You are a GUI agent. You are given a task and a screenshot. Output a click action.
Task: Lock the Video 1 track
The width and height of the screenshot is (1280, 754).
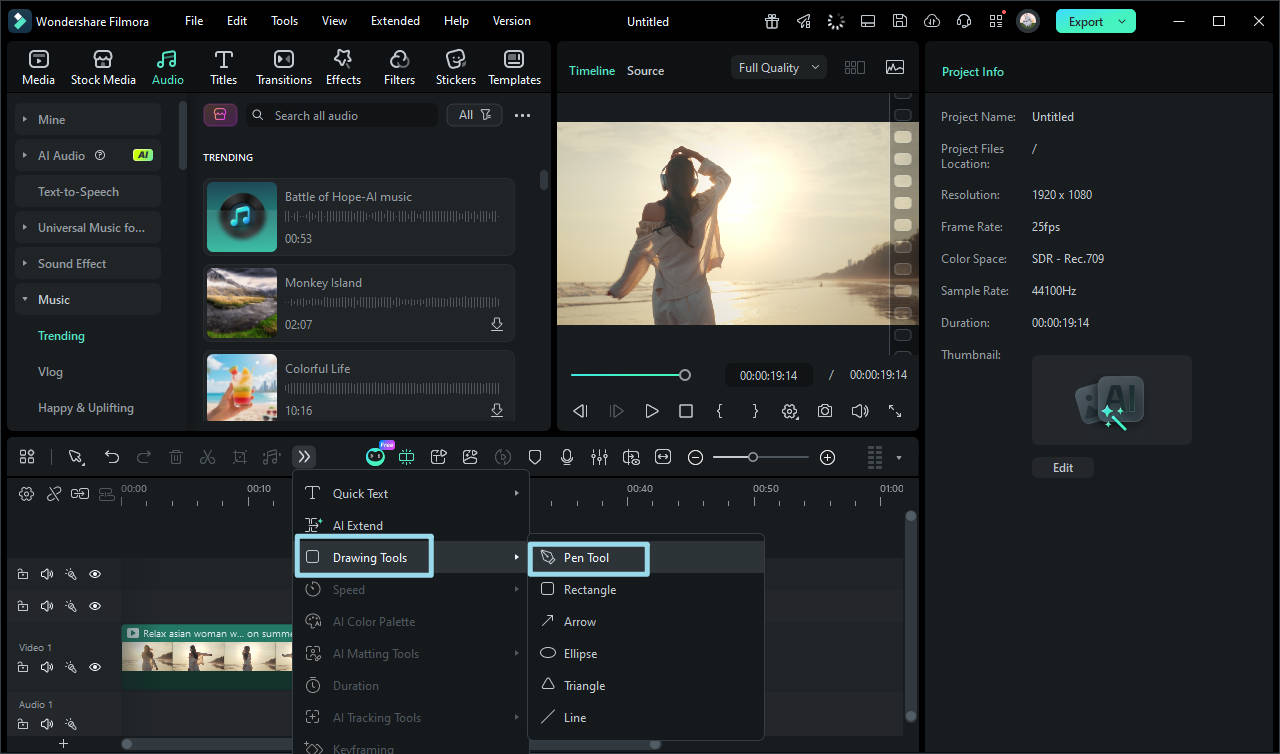click(23, 666)
